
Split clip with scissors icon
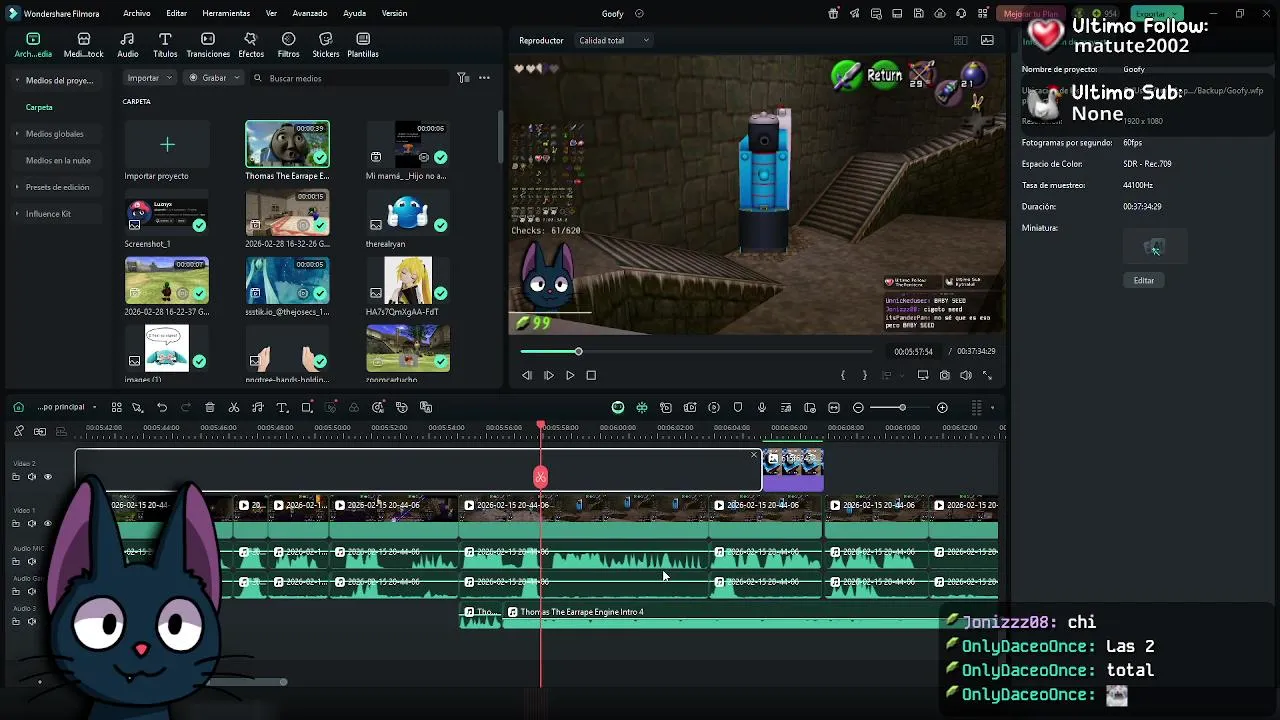[234, 408]
